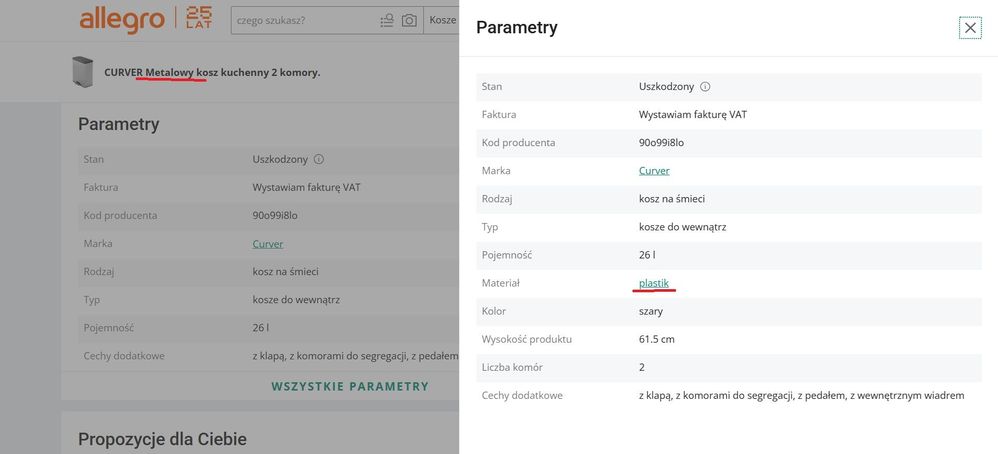The image size is (998, 454).
Task: Open image search camera icon
Action: click(409, 20)
